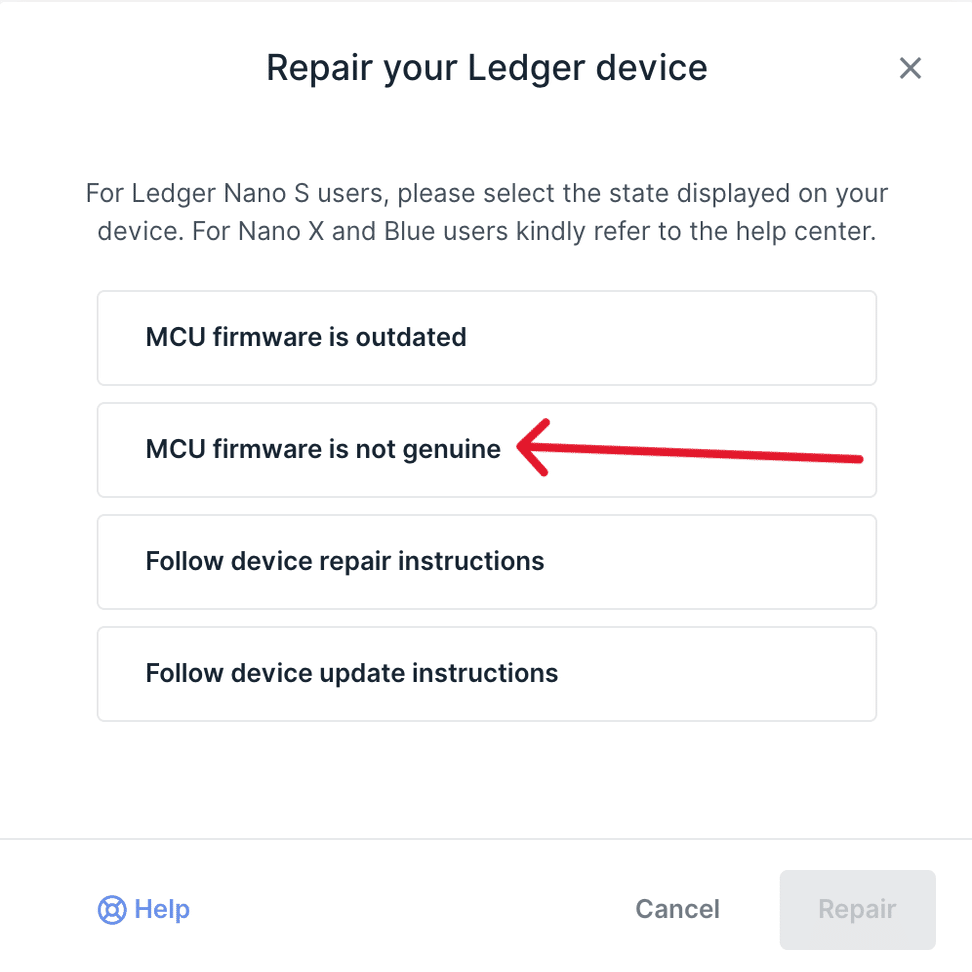Select "Follow device repair instructions" option
972x972 pixels.
pyautogui.click(x=486, y=561)
